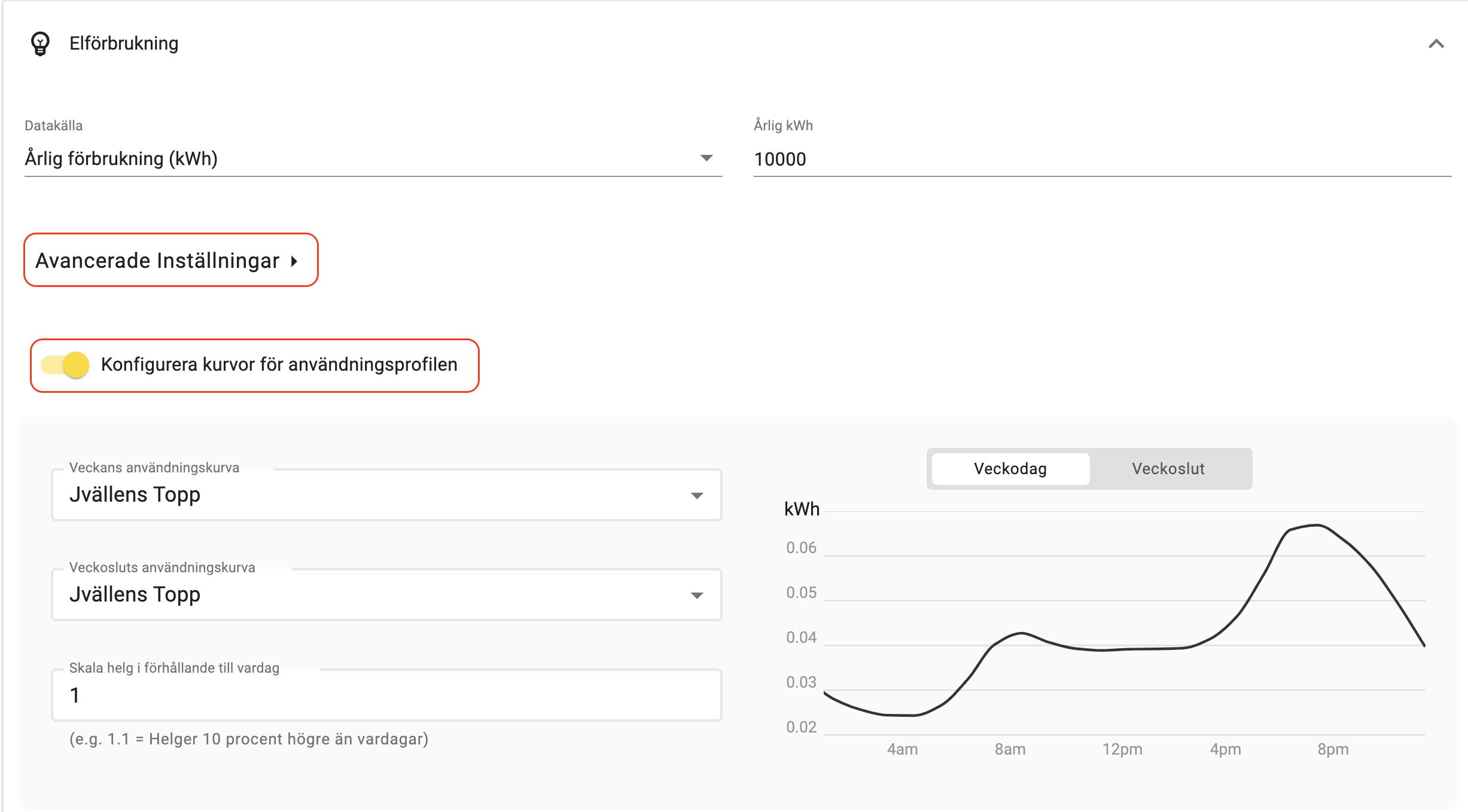Open the Datakälla dropdown
This screenshot has height=812, width=1468.
coord(373,158)
